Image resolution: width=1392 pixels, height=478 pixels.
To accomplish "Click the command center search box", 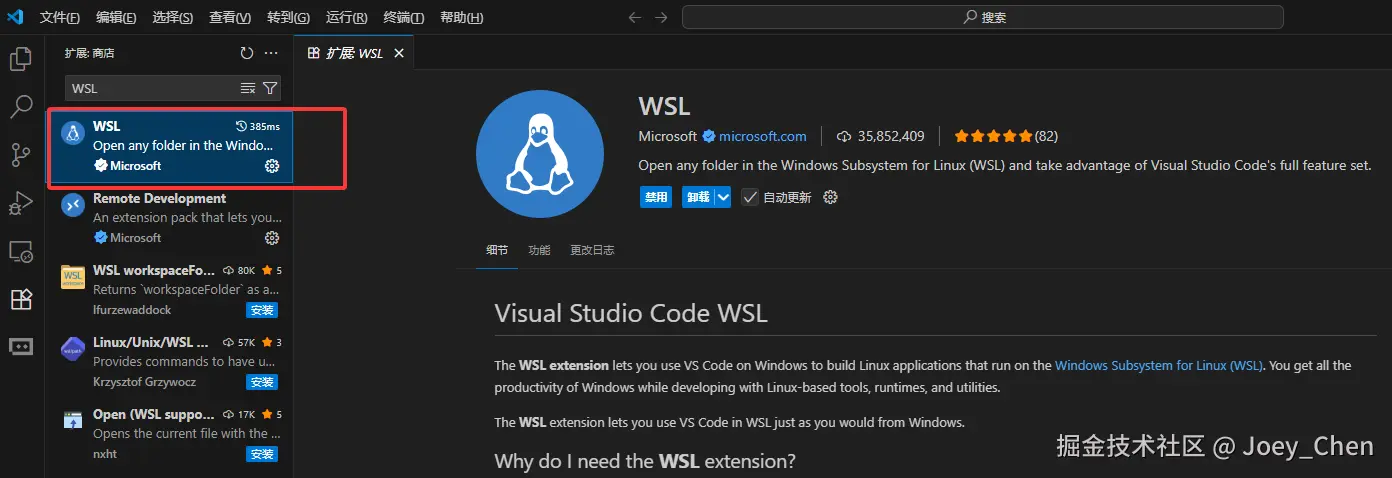I will pos(982,17).
